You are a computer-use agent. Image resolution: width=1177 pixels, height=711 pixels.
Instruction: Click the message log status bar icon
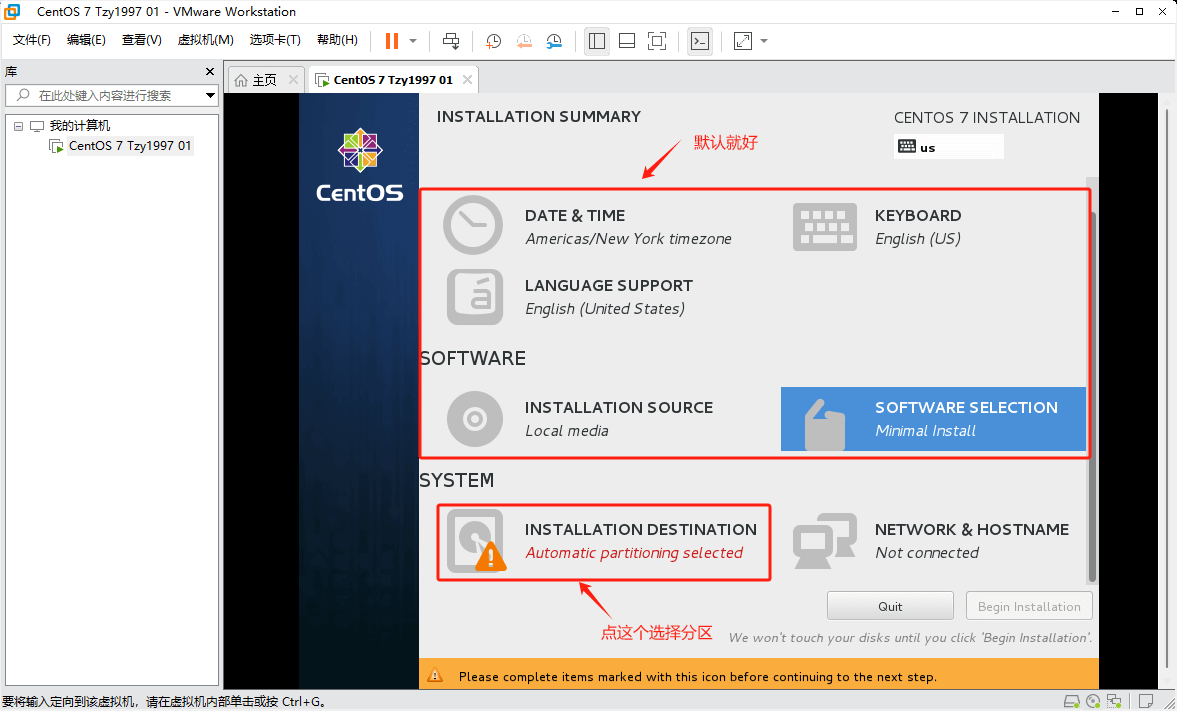(x=1145, y=701)
